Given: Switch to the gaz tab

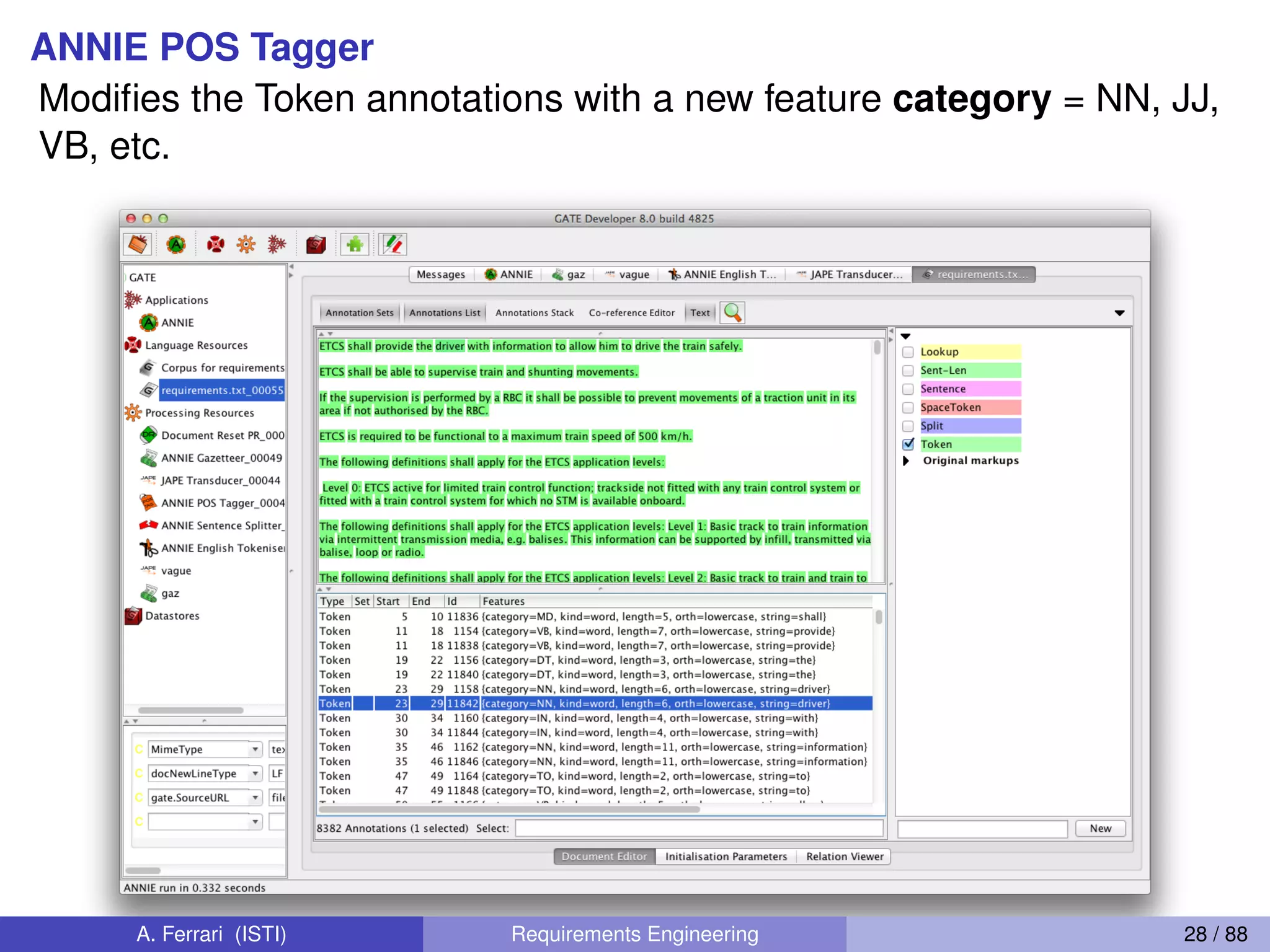Looking at the screenshot, I should click(x=569, y=275).
